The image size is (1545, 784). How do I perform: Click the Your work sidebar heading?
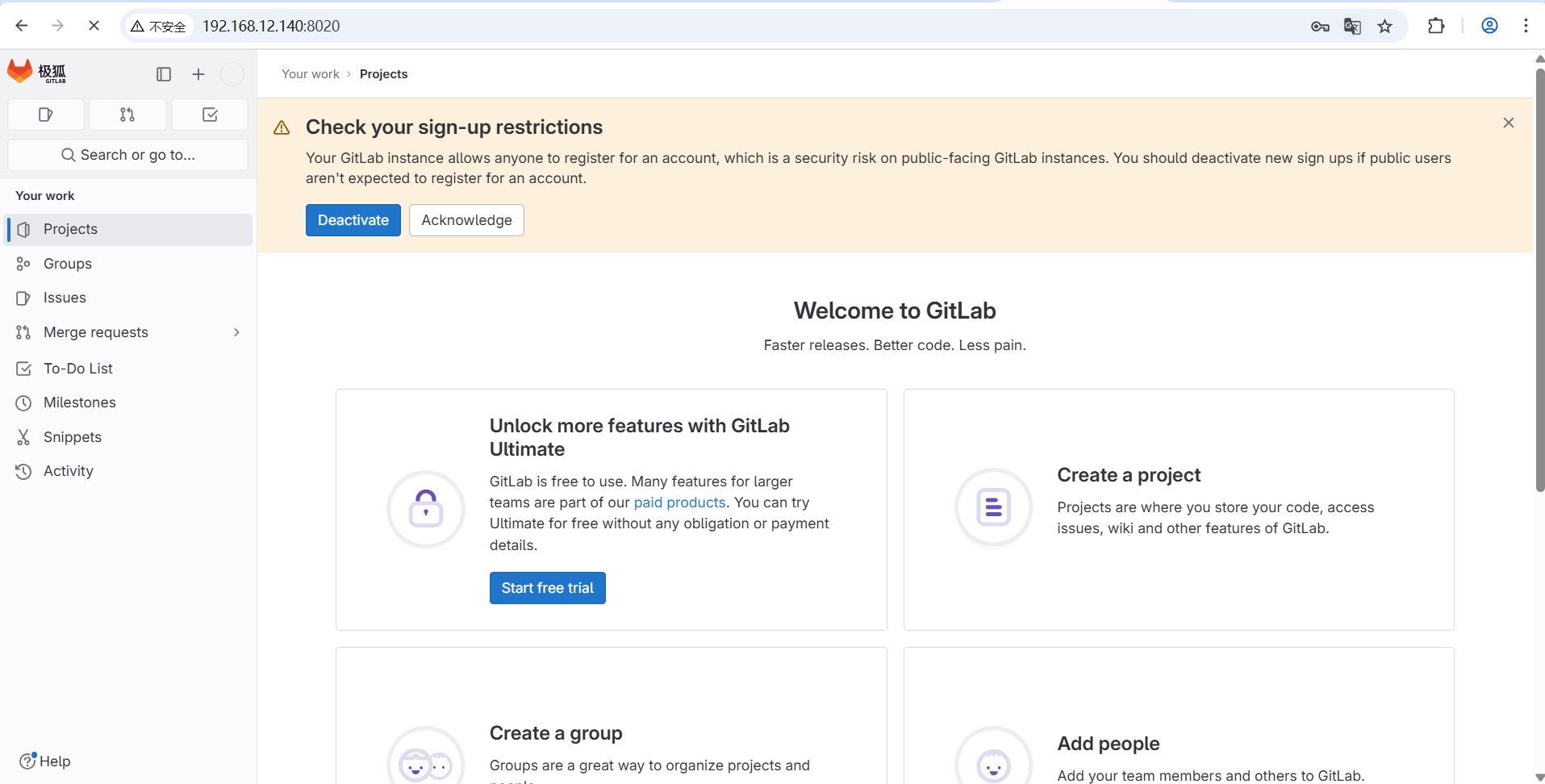click(x=45, y=196)
